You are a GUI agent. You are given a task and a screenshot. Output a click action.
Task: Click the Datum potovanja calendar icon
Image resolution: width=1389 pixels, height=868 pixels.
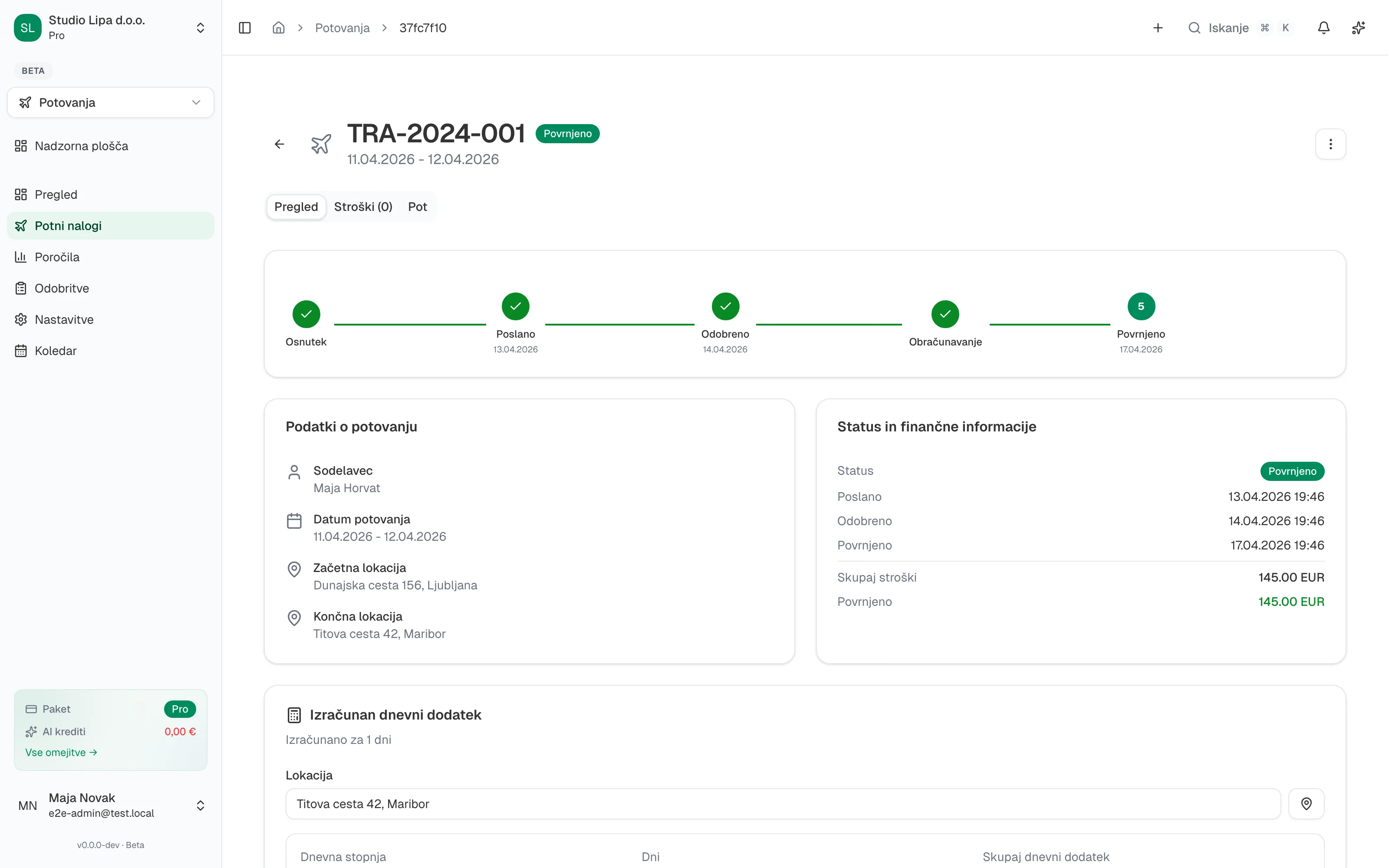point(294,521)
